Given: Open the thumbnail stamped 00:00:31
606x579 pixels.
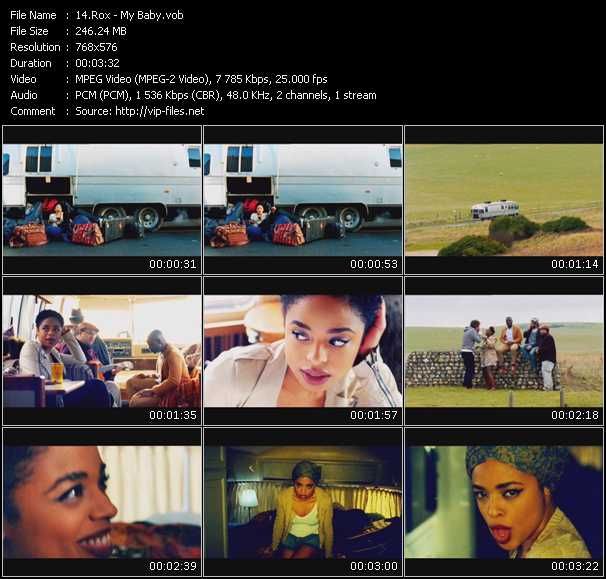Looking at the screenshot, I should pos(102,200).
